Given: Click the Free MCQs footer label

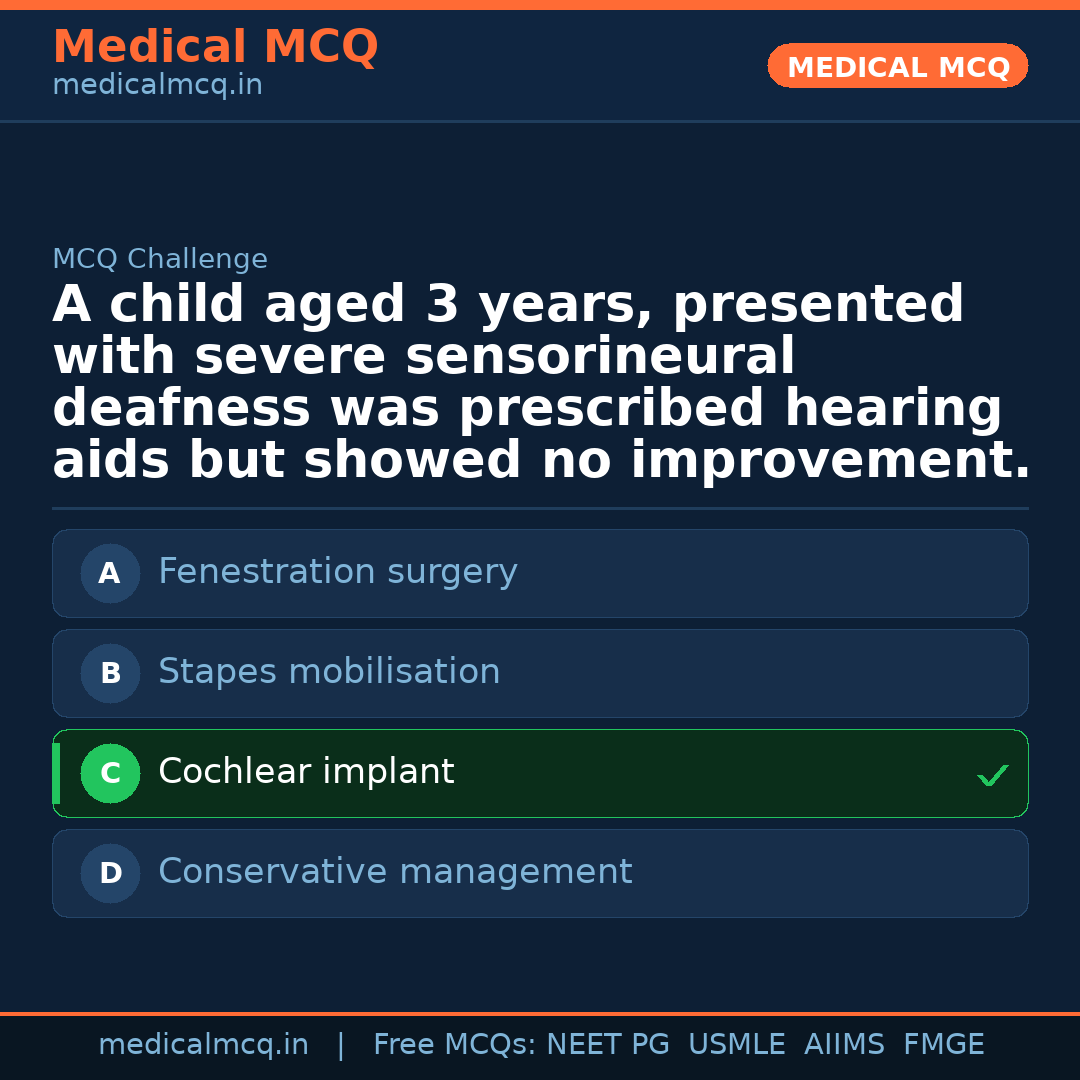Looking at the screenshot, I should coord(454,1045).
